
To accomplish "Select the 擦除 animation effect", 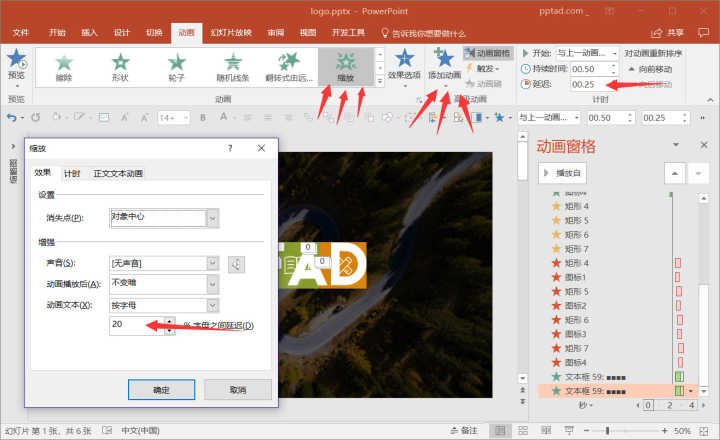I will [x=64, y=67].
